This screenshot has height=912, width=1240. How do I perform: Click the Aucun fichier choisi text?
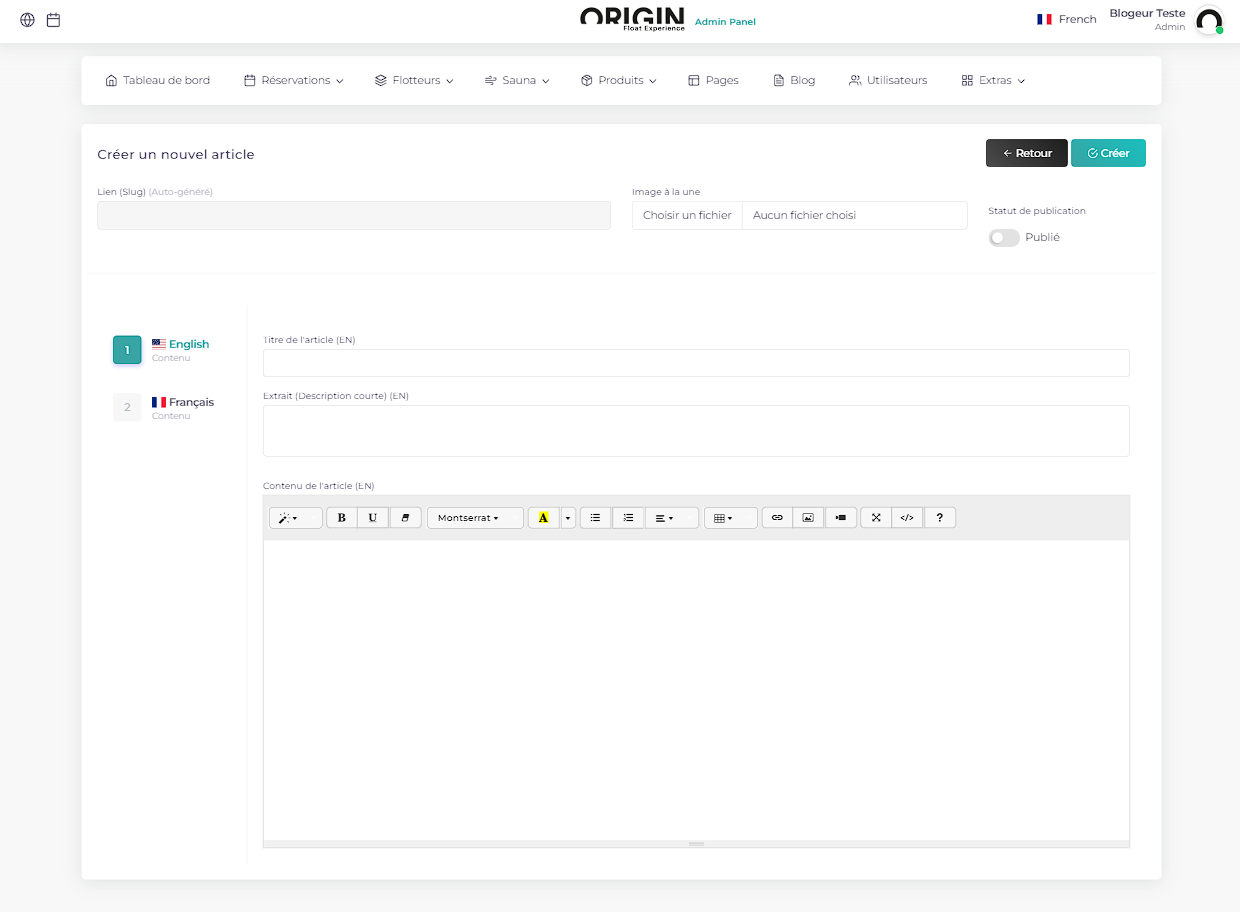pos(804,215)
